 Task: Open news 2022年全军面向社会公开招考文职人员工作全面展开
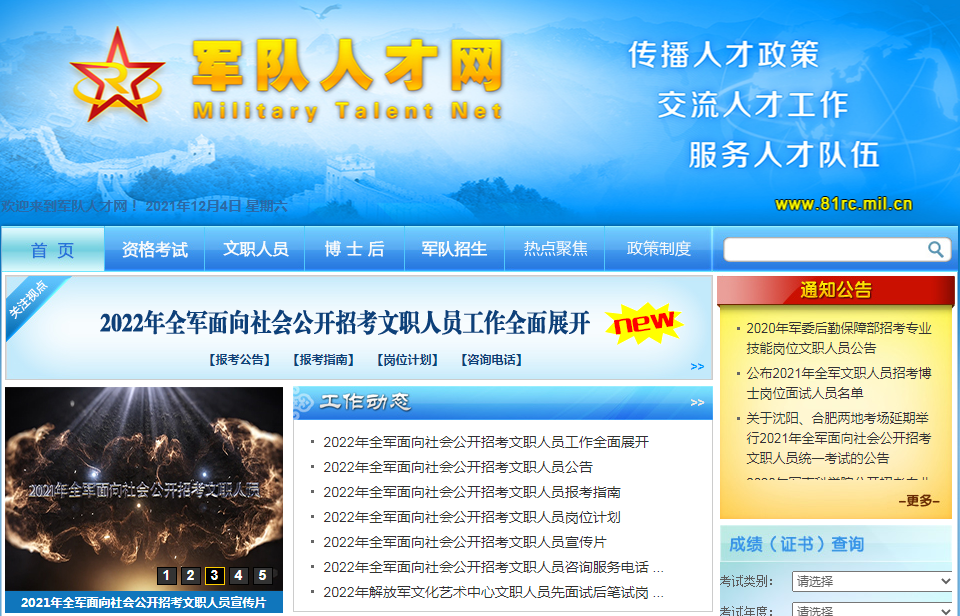(x=486, y=442)
